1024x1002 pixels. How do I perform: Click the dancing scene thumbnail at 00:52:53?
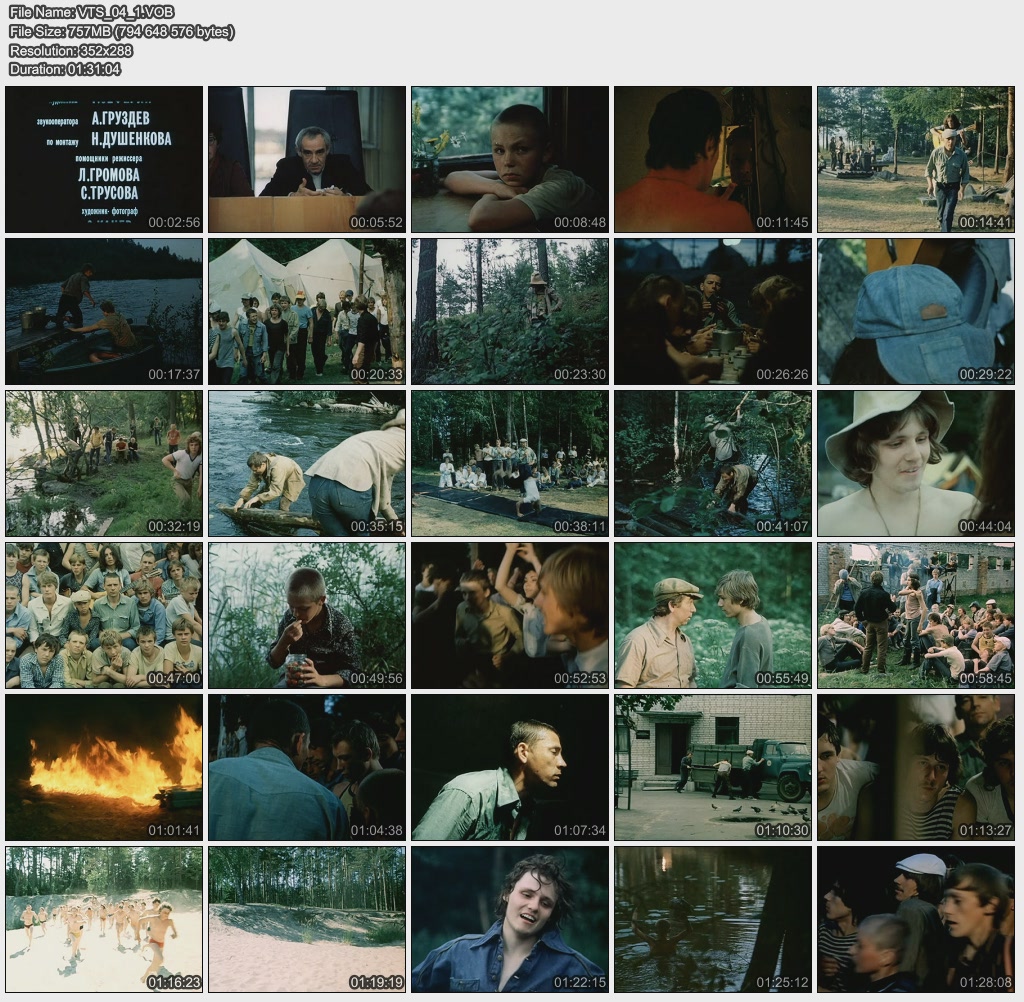(x=510, y=616)
